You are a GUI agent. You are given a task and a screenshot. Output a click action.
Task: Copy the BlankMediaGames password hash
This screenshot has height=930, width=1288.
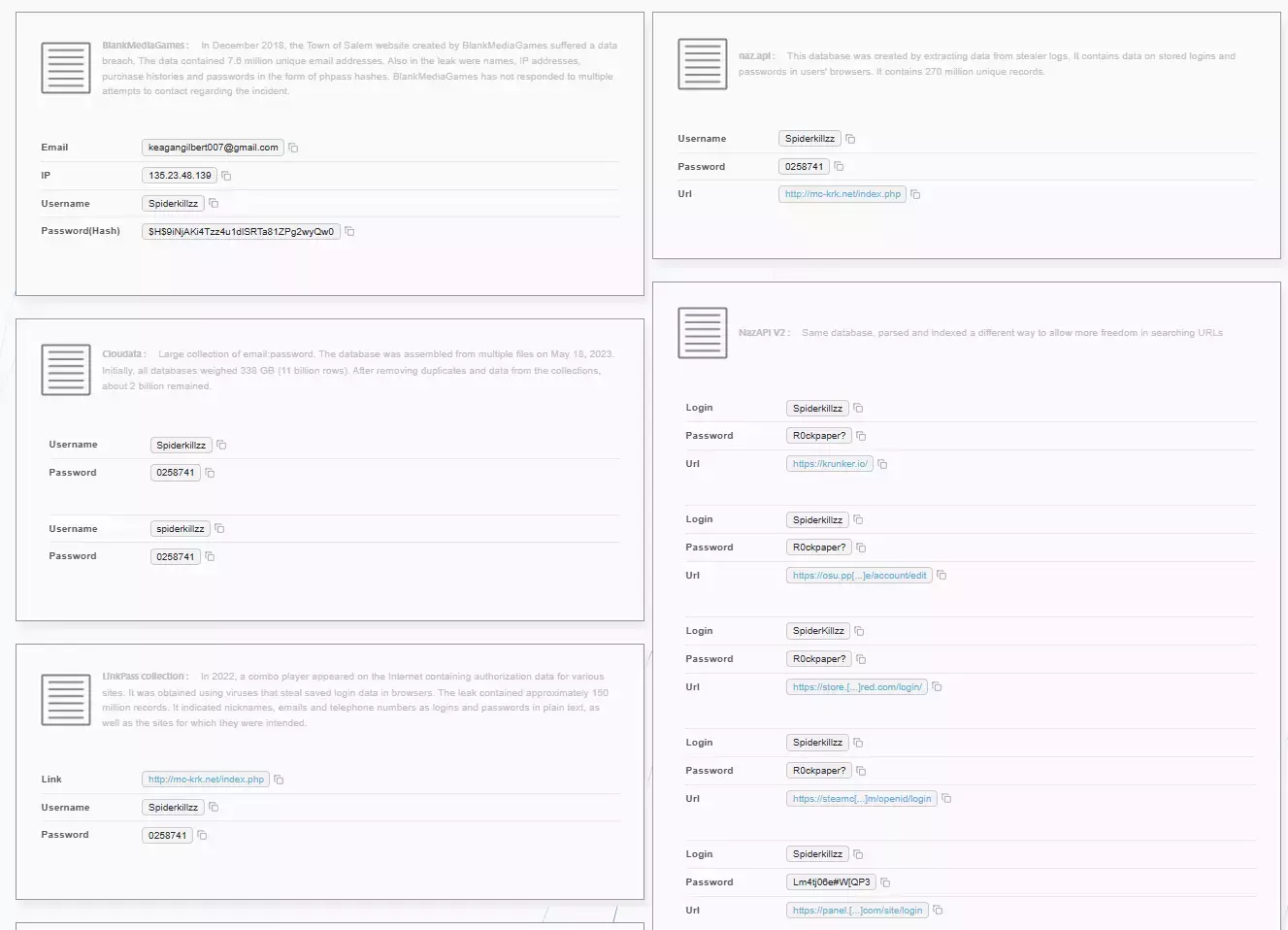(349, 232)
